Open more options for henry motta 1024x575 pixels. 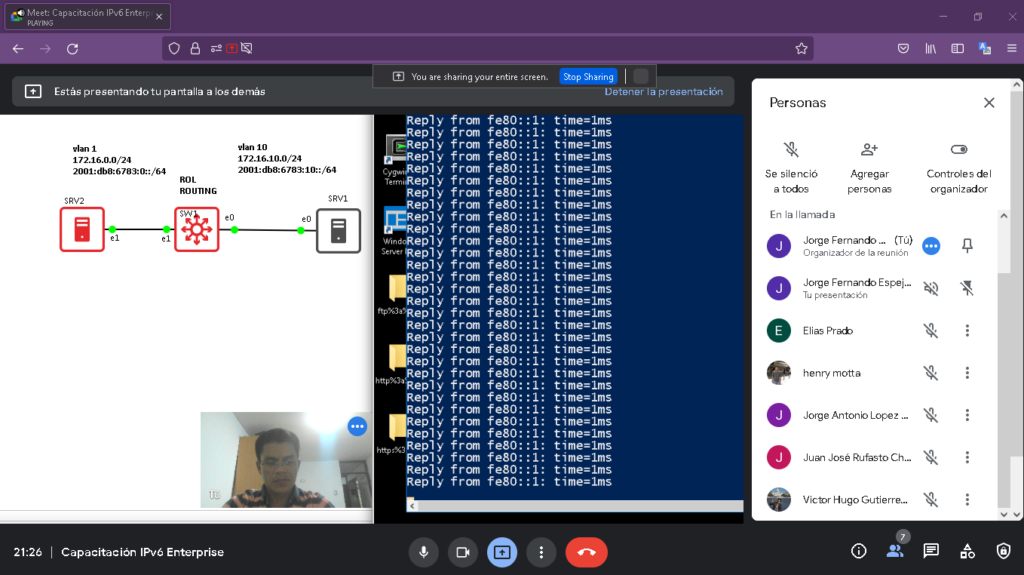tap(967, 373)
